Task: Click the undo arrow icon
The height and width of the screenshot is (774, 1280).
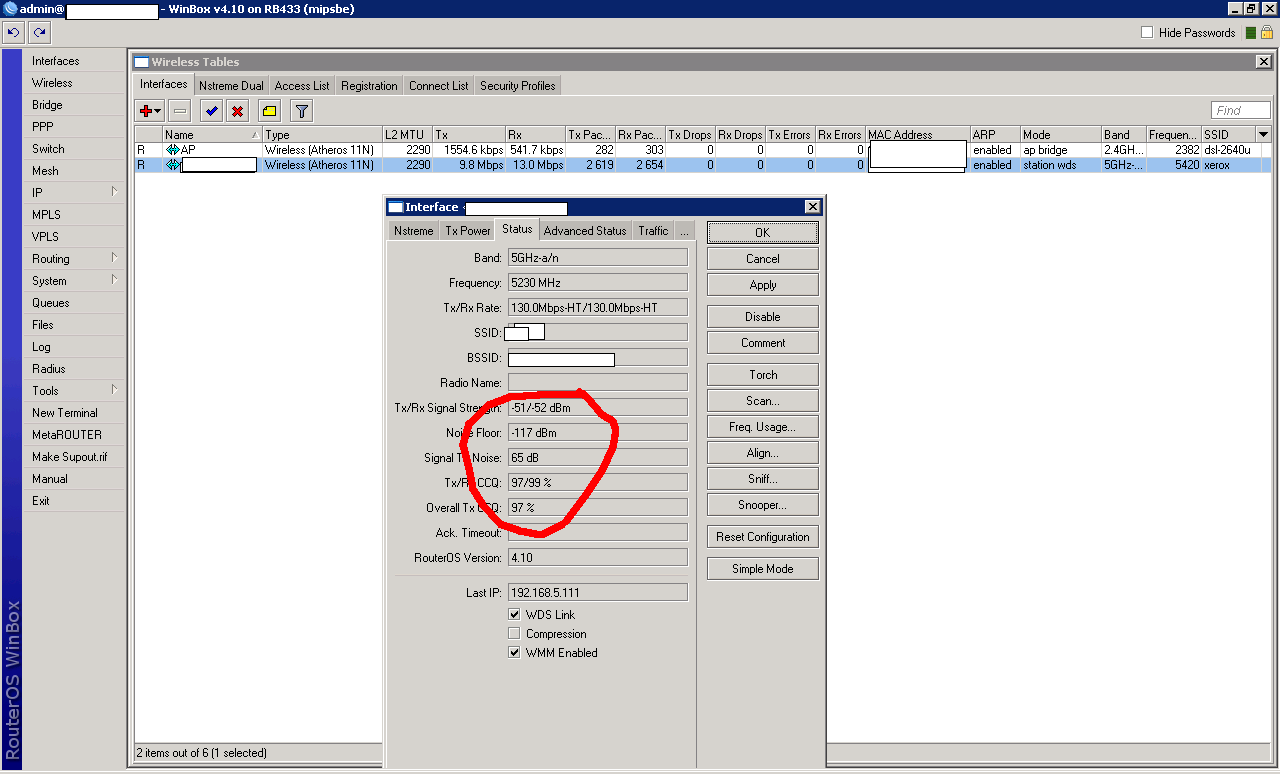Action: coord(14,33)
